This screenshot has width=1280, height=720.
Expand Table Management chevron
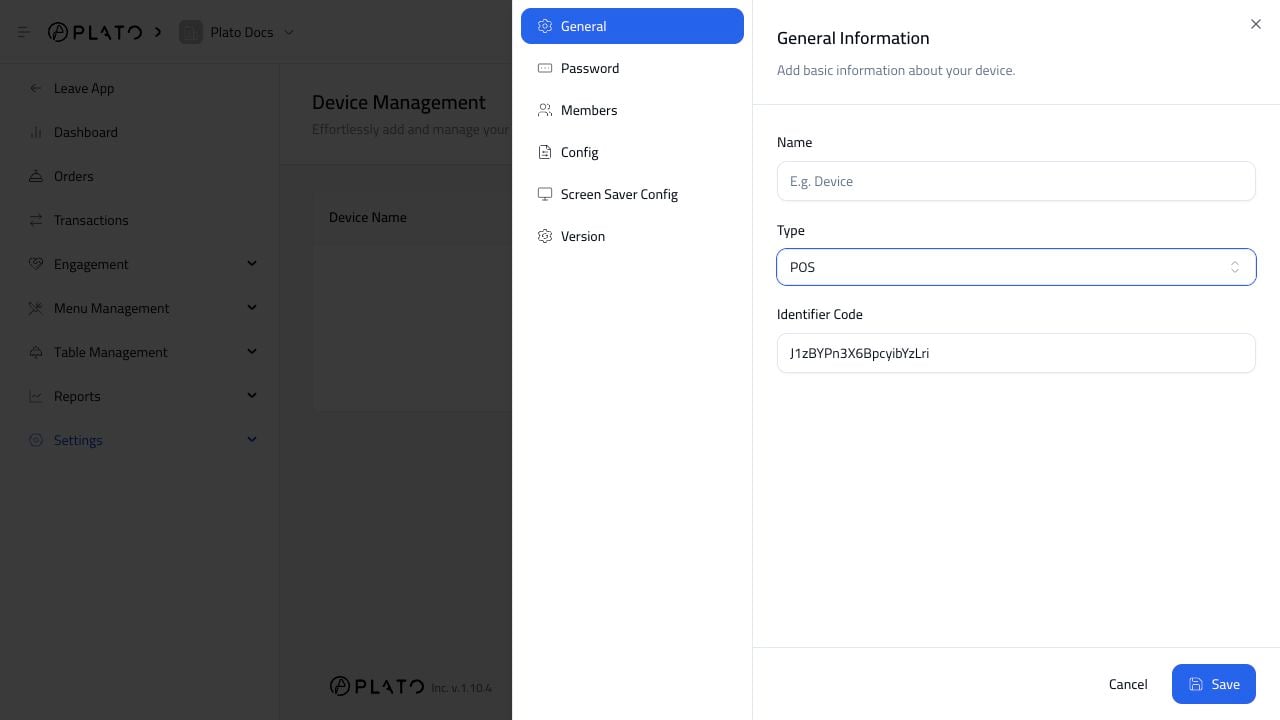click(252, 351)
